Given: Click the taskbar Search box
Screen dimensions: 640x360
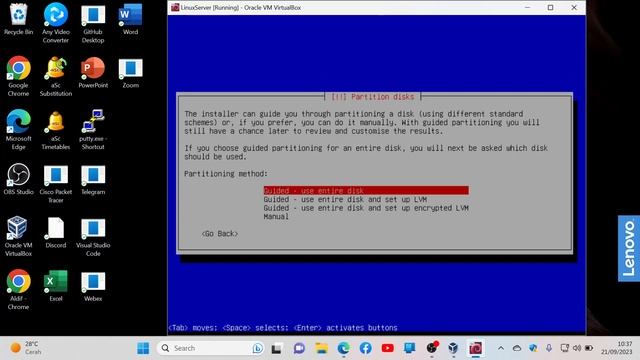Looking at the screenshot, I should pyautogui.click(x=211, y=348).
